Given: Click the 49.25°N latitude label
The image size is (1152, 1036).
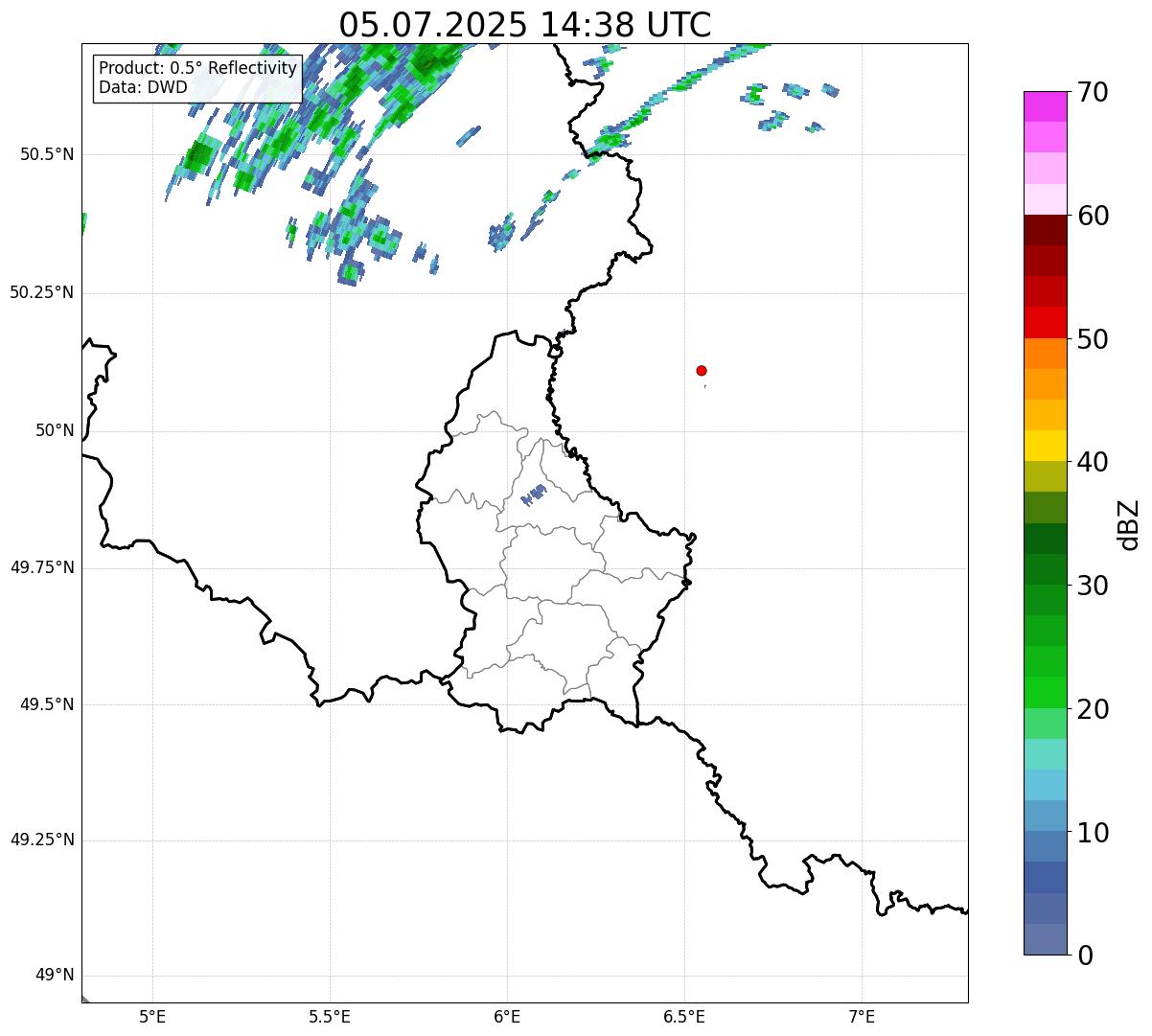Looking at the screenshot, I should coord(42,840).
